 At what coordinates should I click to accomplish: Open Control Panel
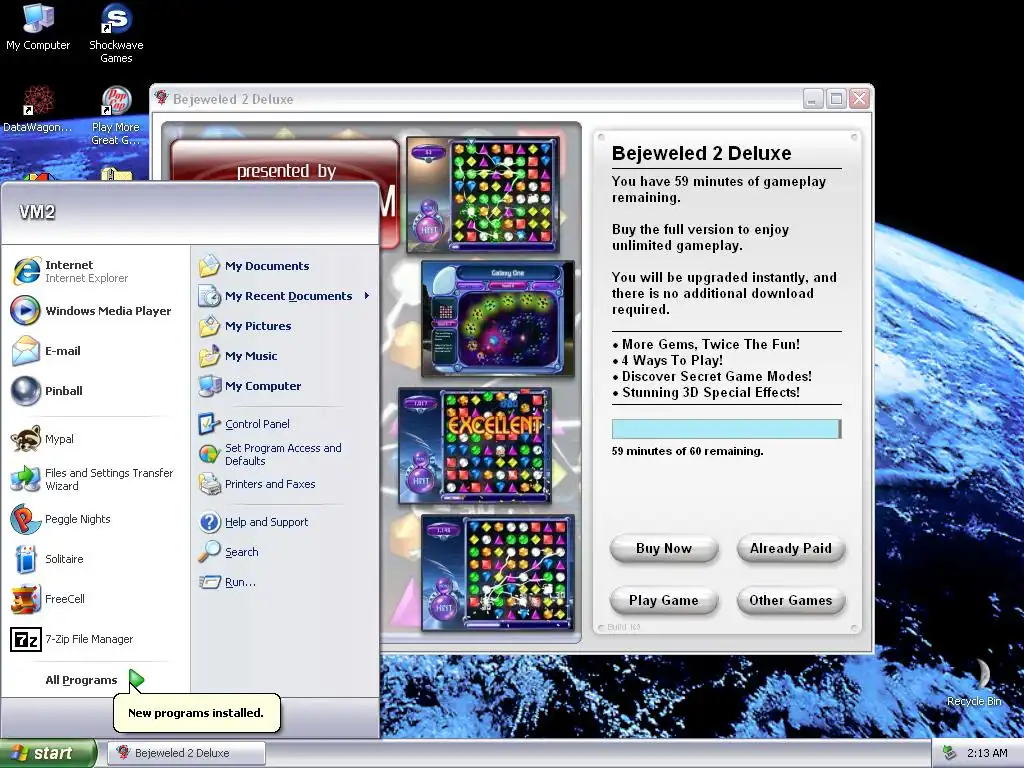[x=244, y=424]
